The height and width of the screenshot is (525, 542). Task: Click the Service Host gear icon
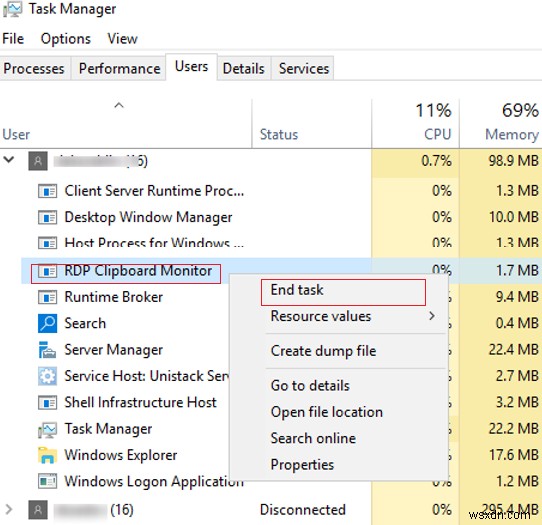coord(47,376)
